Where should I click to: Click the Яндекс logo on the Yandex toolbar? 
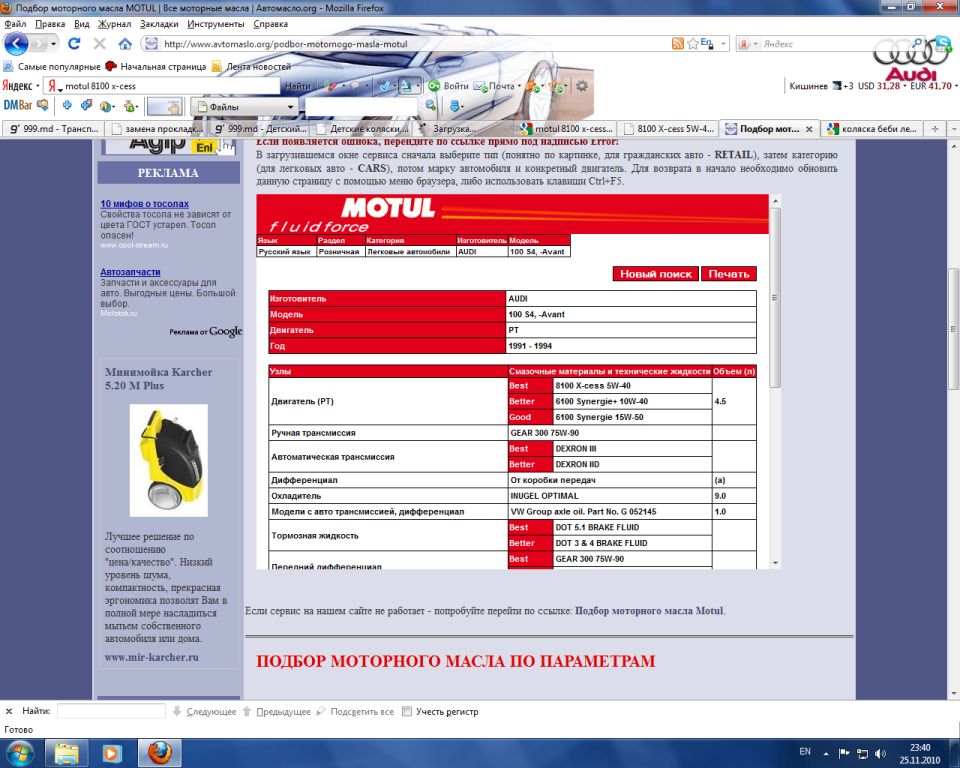pos(17,86)
